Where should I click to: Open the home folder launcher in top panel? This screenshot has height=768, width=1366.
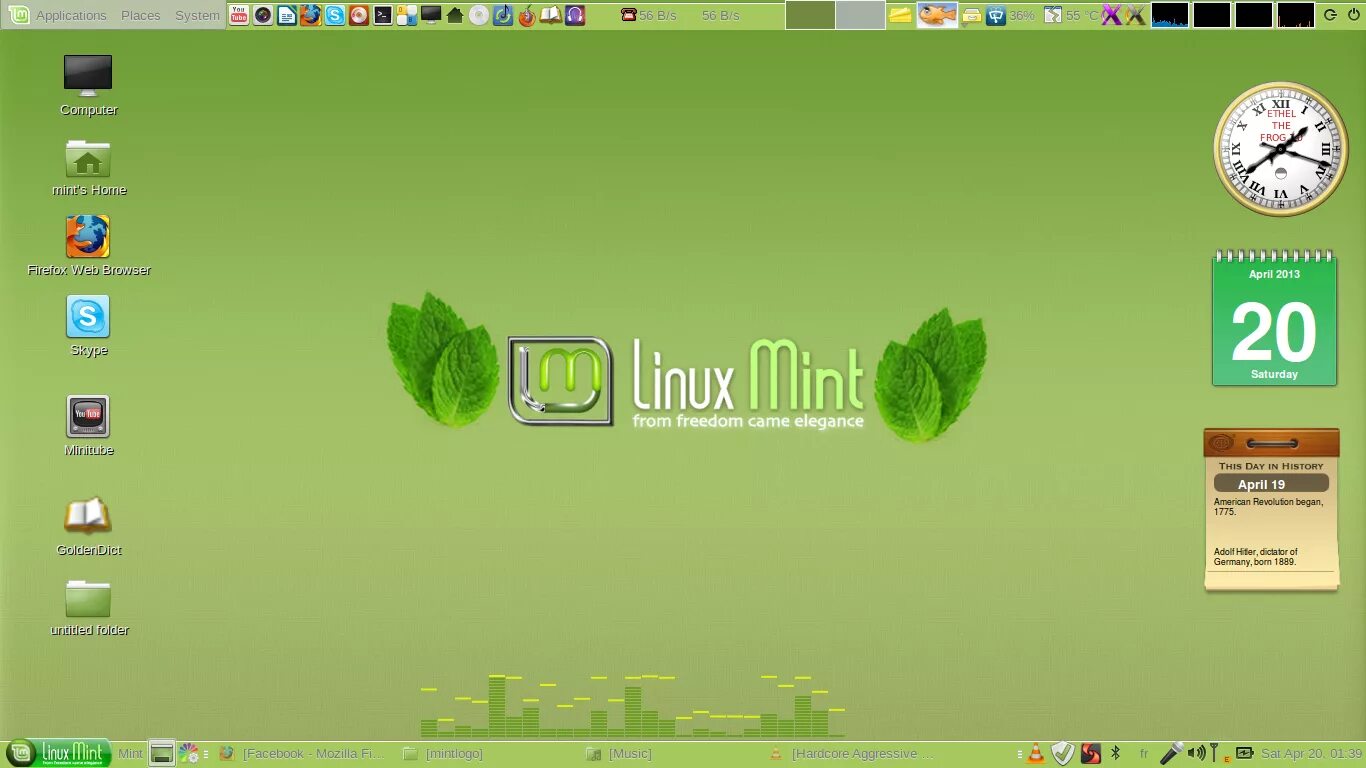(x=455, y=15)
